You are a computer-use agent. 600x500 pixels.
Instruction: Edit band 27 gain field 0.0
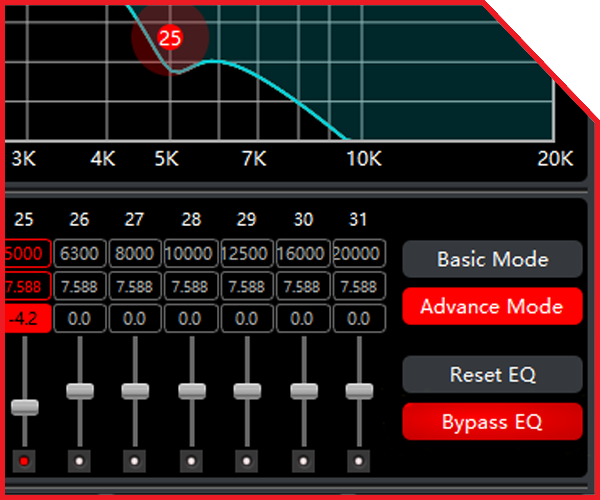point(135,318)
